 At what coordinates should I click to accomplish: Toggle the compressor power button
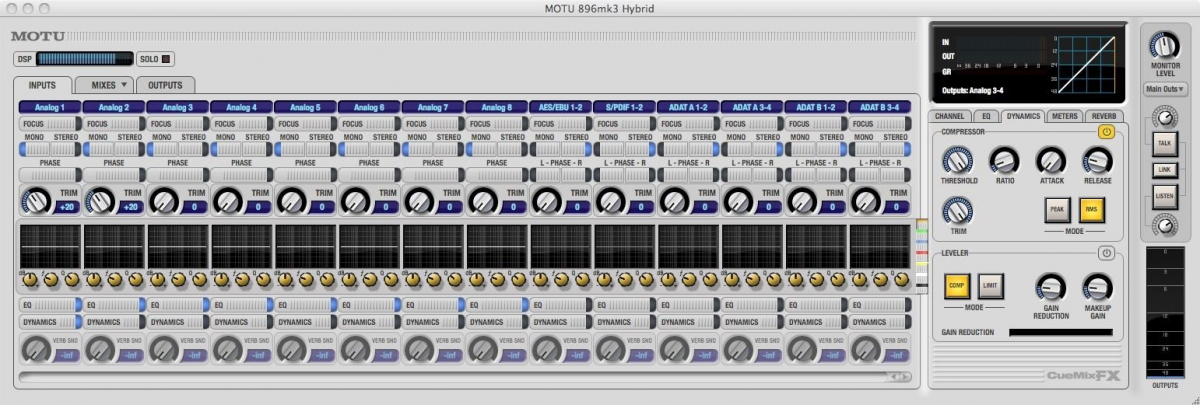pyautogui.click(x=1106, y=132)
